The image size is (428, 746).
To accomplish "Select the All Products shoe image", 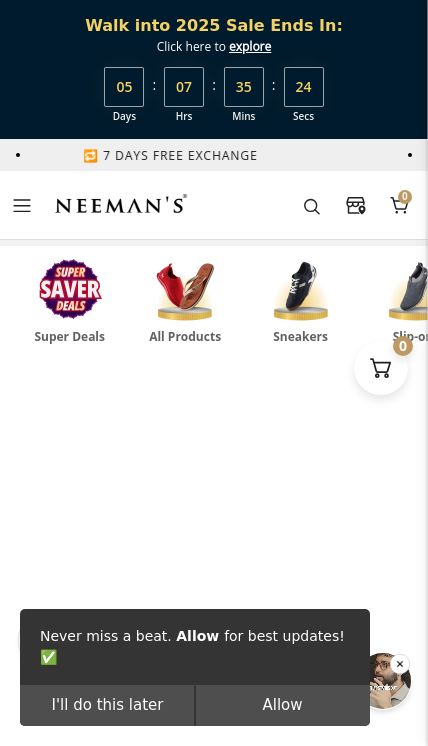I will (x=185, y=290).
